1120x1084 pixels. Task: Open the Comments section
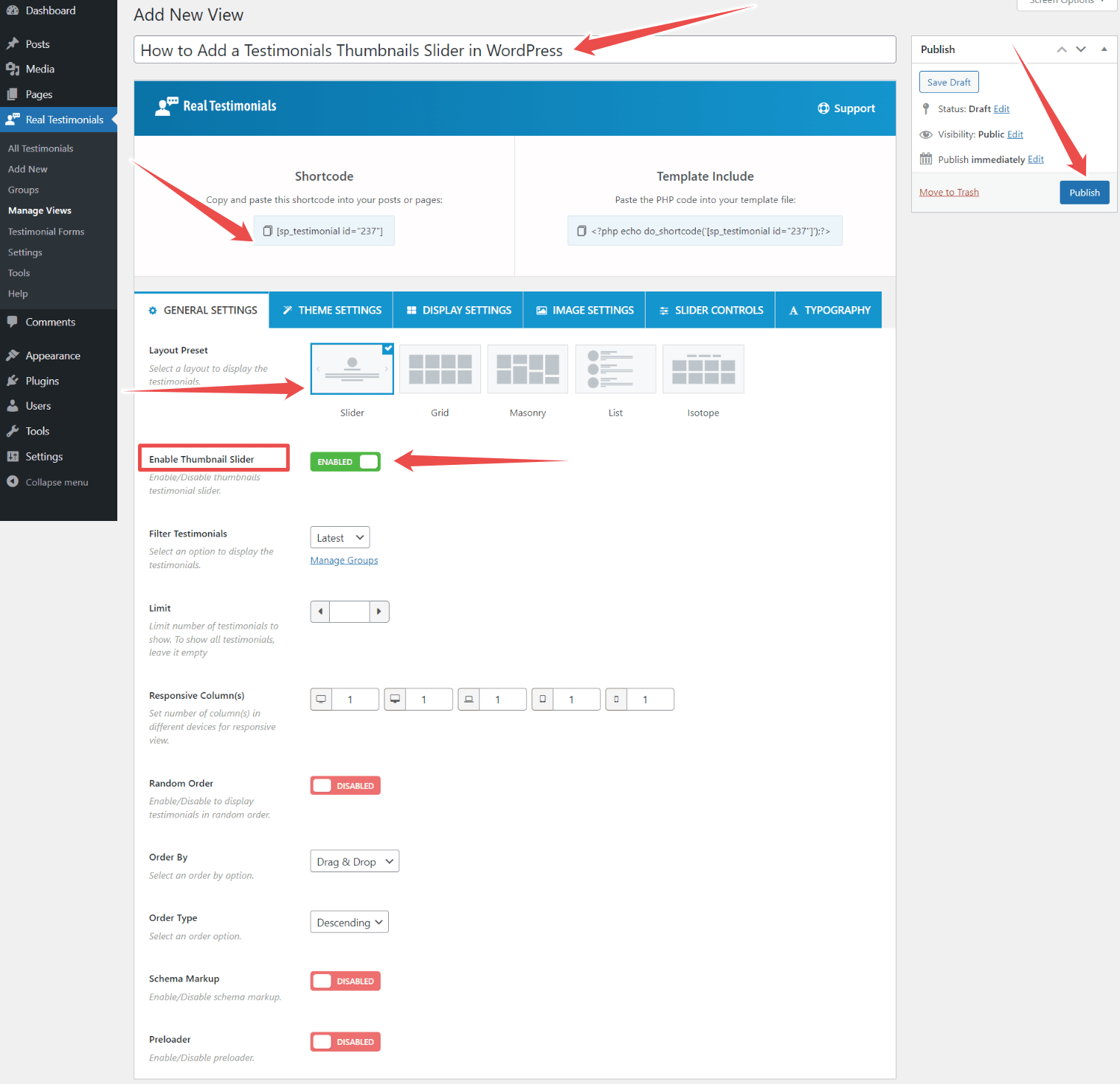click(49, 322)
